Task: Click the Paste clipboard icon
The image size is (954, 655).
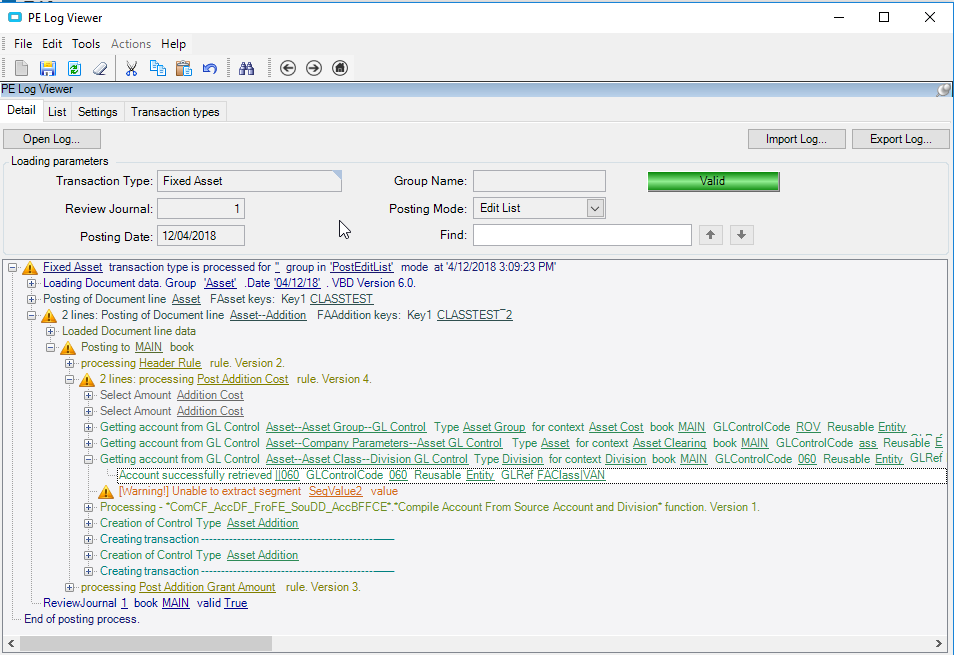Action: pyautogui.click(x=184, y=68)
